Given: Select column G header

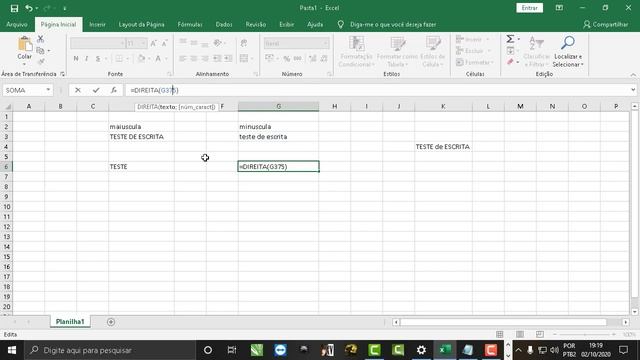Looking at the screenshot, I should pyautogui.click(x=278, y=107).
